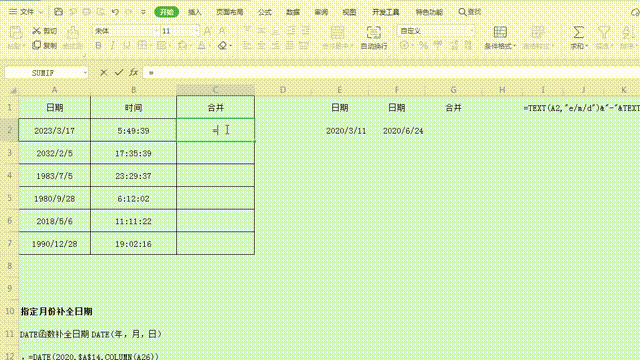Click the Increase font size icon
Image resolution: width=640 pixels, height=360 pixels.
tap(207, 31)
